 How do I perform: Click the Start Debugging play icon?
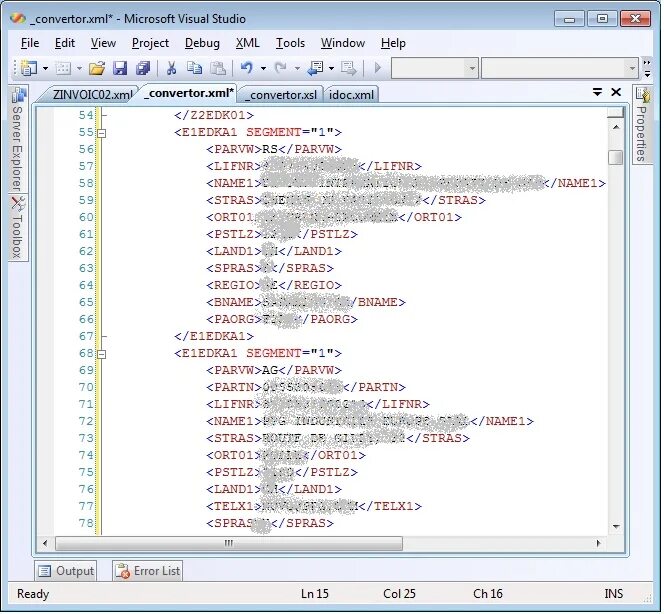378,68
